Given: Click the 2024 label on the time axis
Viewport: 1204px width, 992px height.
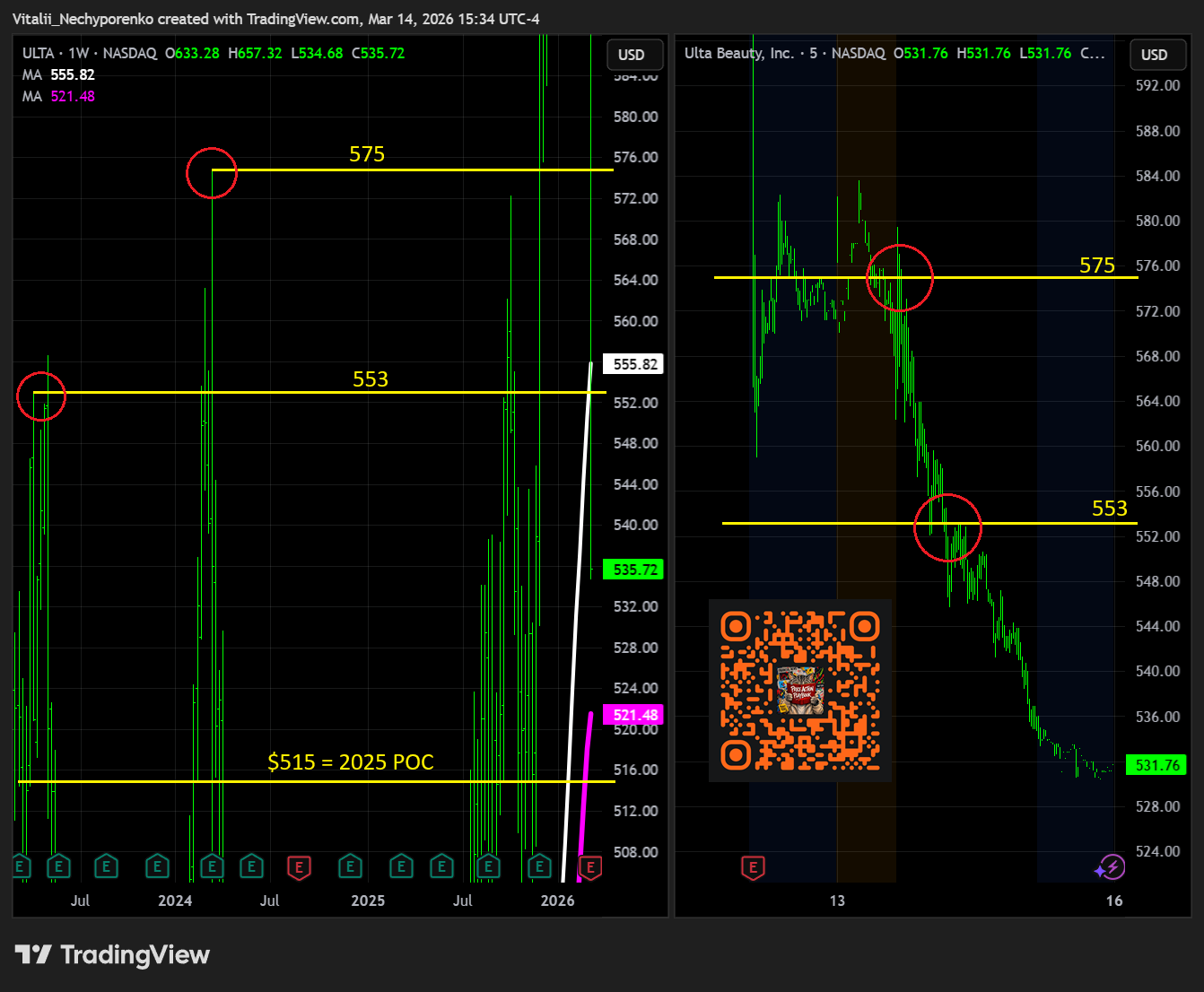Looking at the screenshot, I should coord(175,901).
